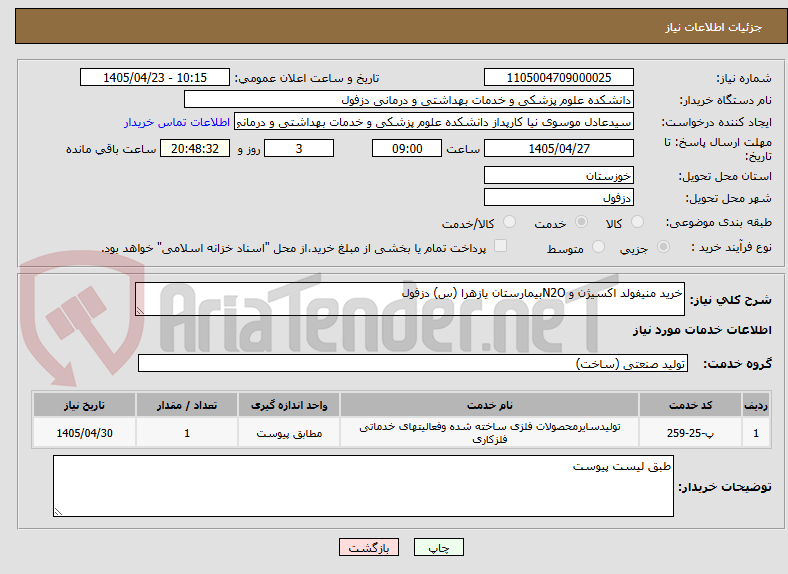Click the announcement date field 1405/04/23 - 10:15
The width and height of the screenshot is (788, 574).
[x=155, y=77]
